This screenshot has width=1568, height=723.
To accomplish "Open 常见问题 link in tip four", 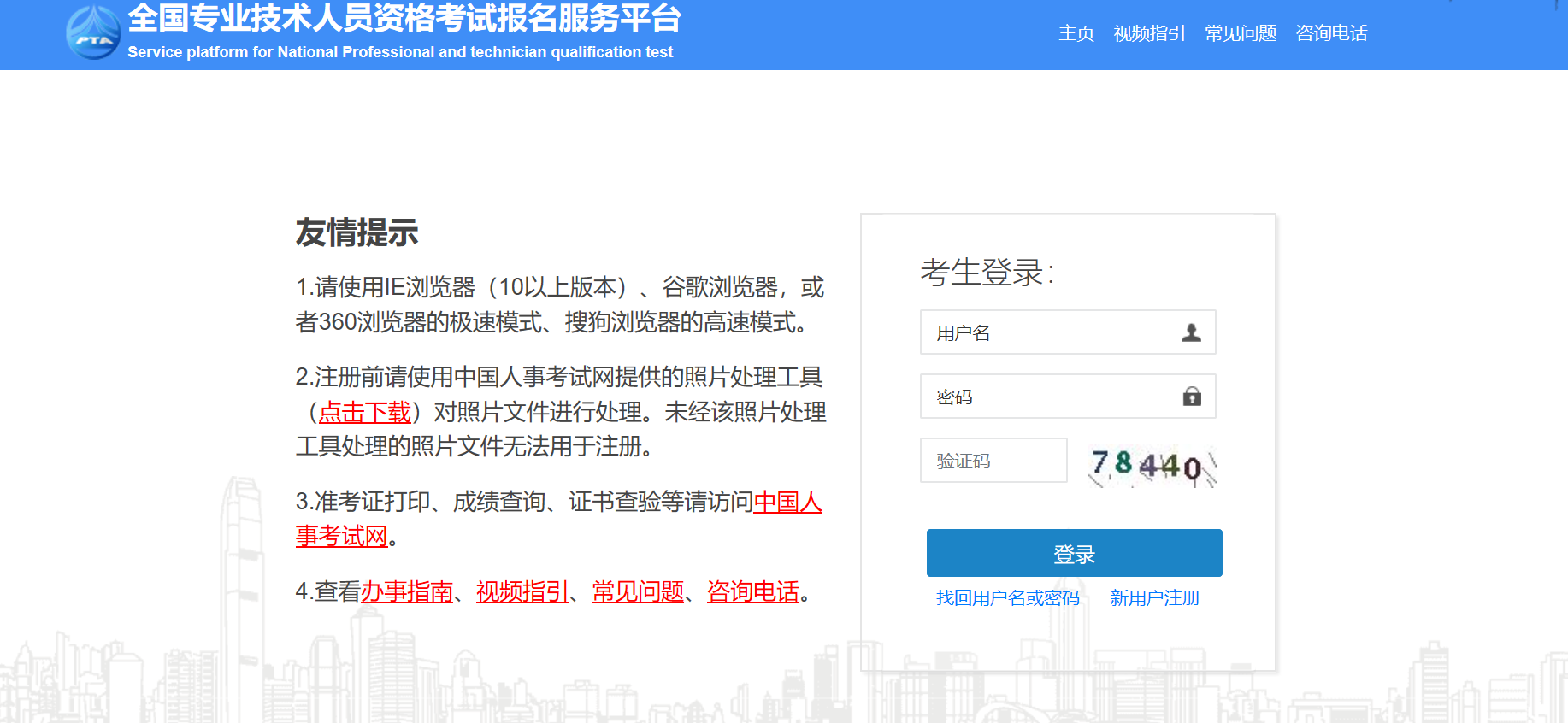I will tap(638, 591).
